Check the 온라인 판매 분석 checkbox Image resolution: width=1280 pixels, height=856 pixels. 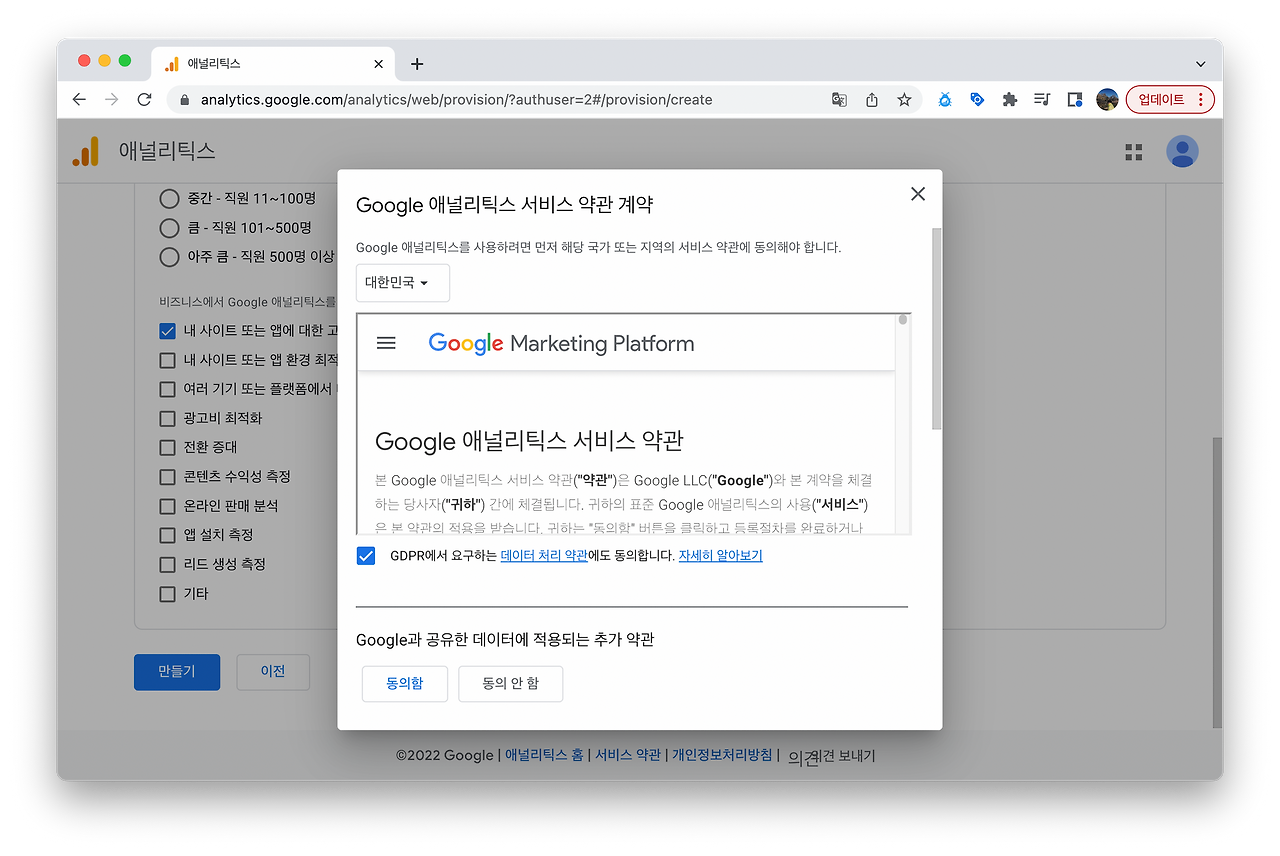(x=168, y=506)
